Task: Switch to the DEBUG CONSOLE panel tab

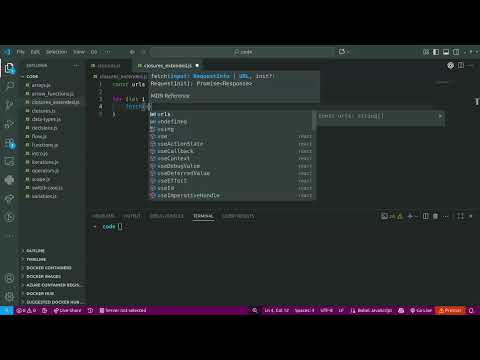Action: click(167, 216)
